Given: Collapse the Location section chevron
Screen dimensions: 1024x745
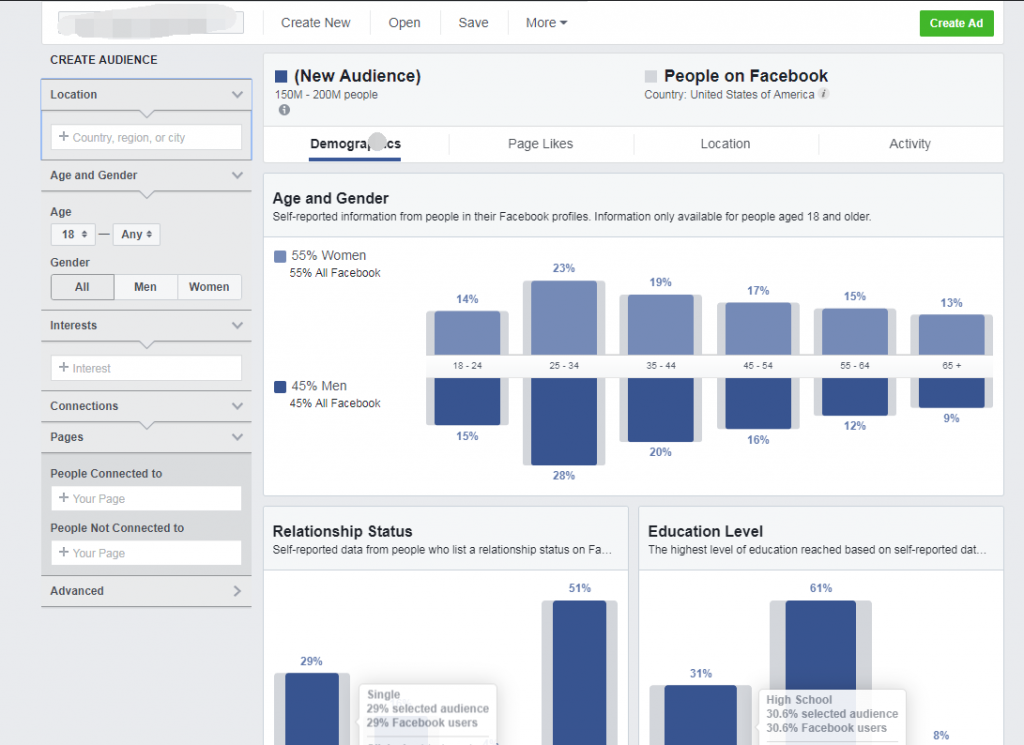Looking at the screenshot, I should [x=237, y=95].
